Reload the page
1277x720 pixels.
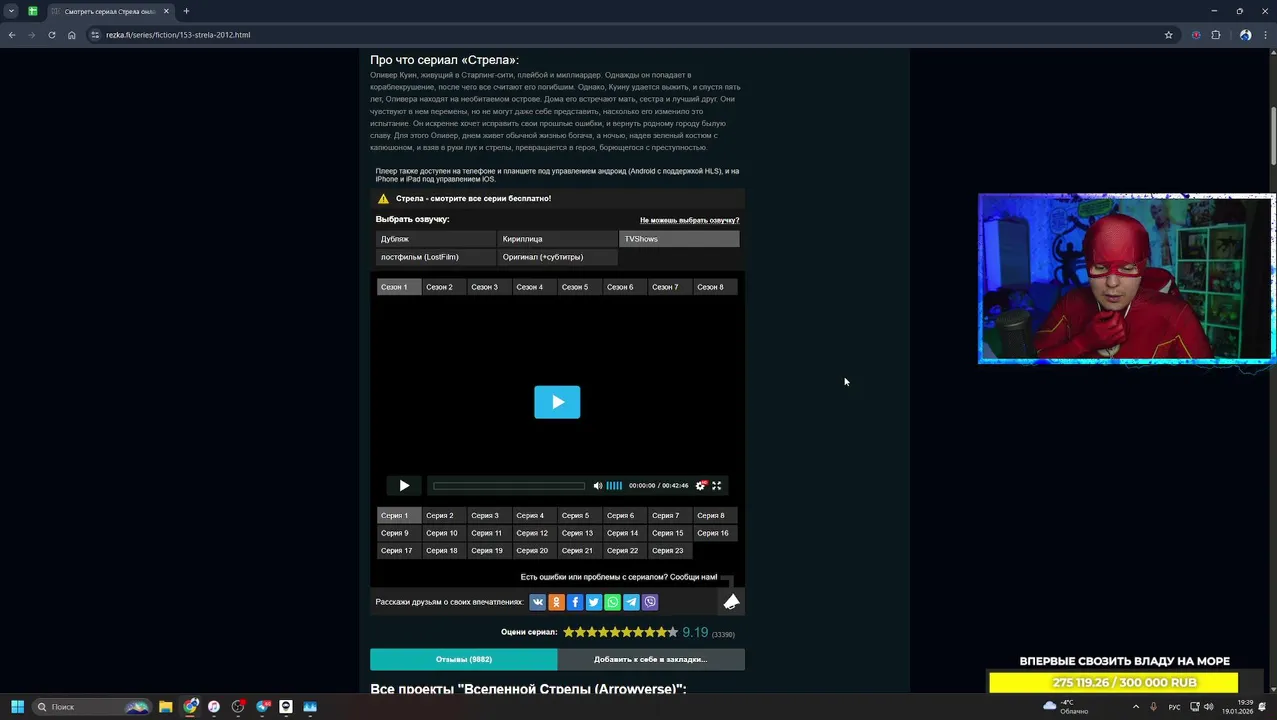point(52,35)
